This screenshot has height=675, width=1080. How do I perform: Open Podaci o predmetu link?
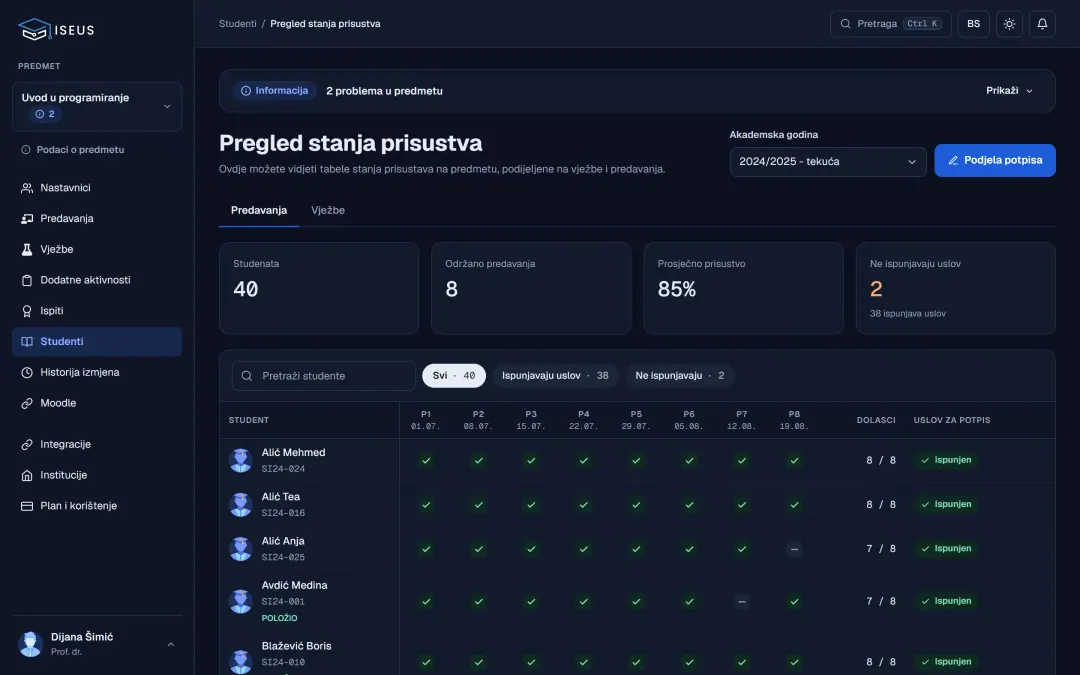point(72,149)
